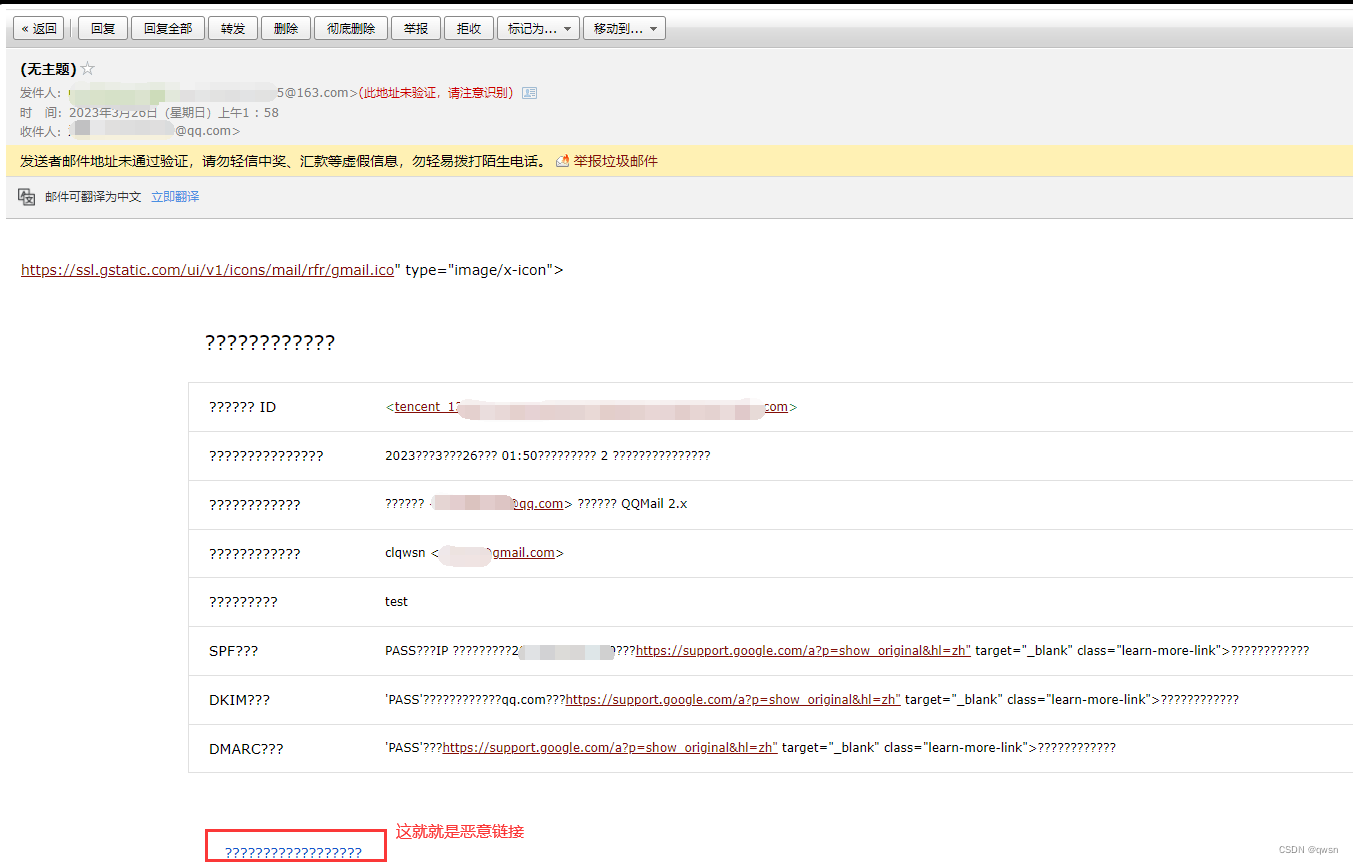Viewport: 1353px width, 864px height.
Task: Open support.google.com link in DMARC row
Action: [x=610, y=748]
